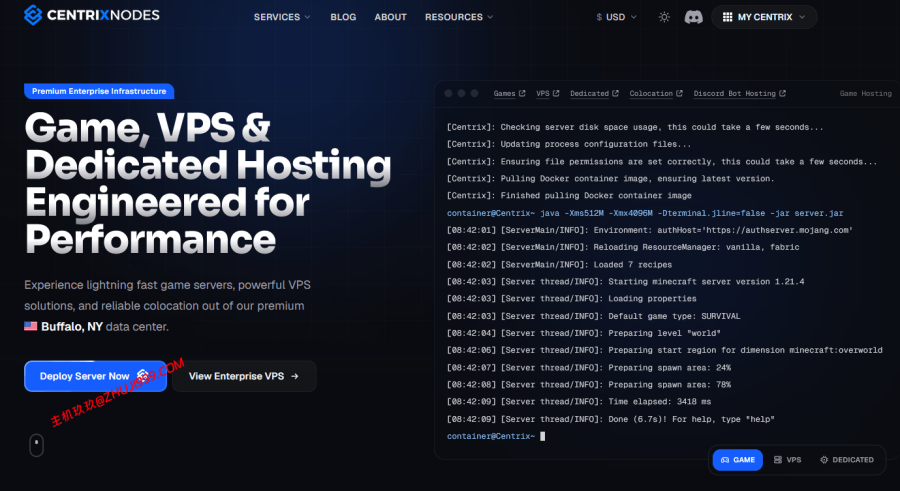900x491 pixels.
Task: Click the 'Game Hosting' terminal title text
Action: (x=866, y=94)
